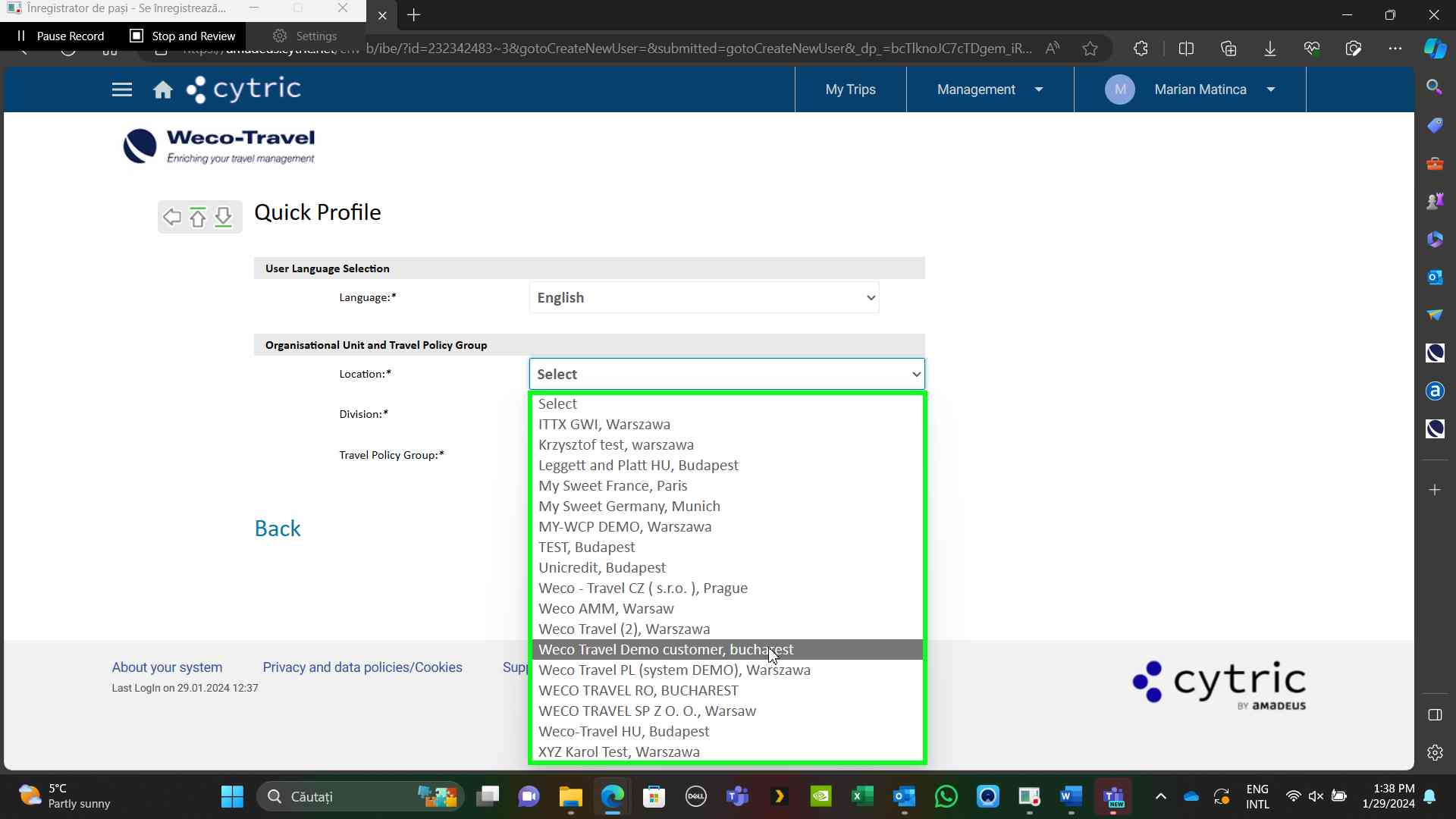Choose ITTX GWI, Warszawa location
The width and height of the screenshot is (1456, 819).
[x=727, y=425]
